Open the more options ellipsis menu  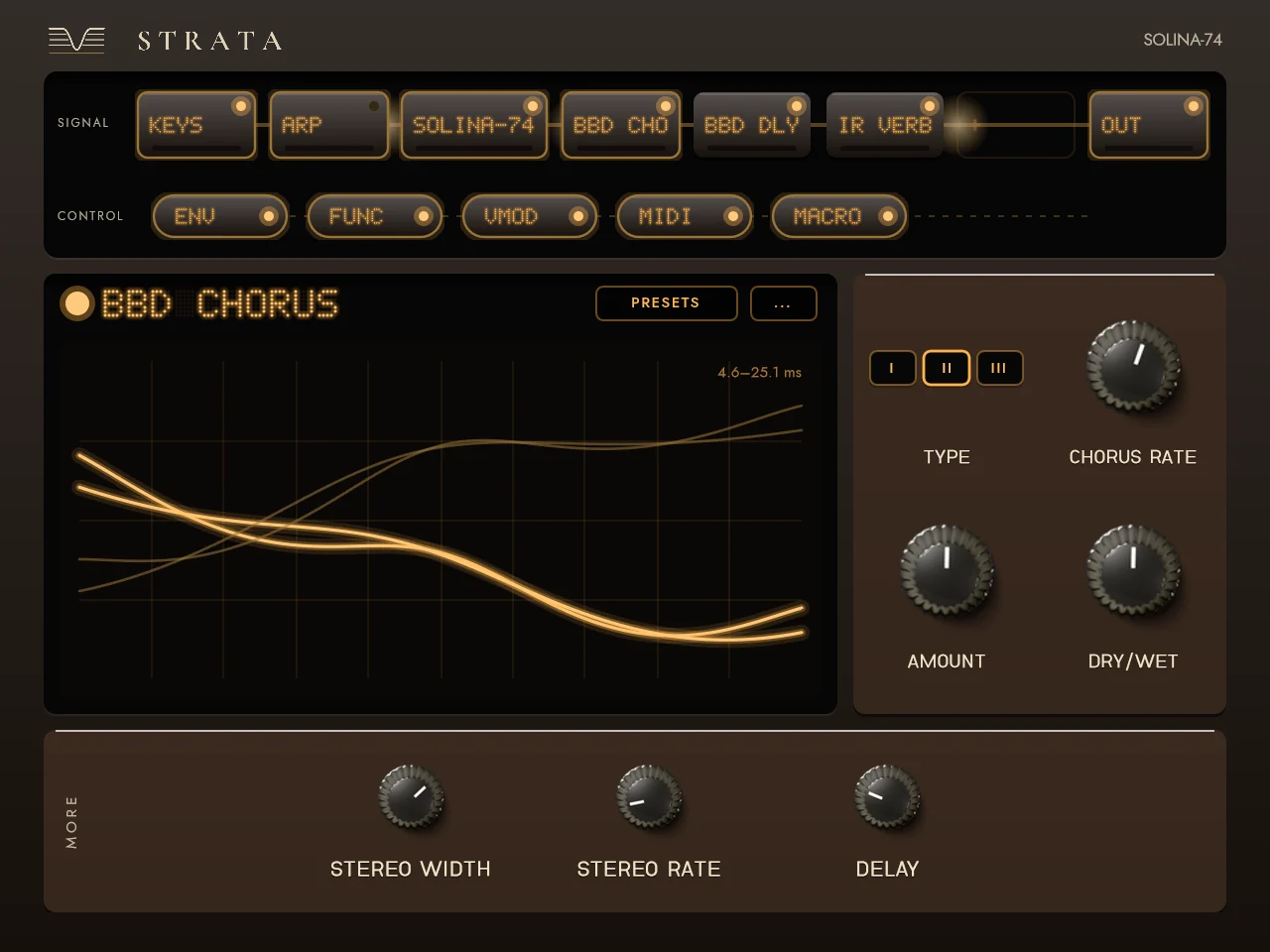[x=783, y=303]
